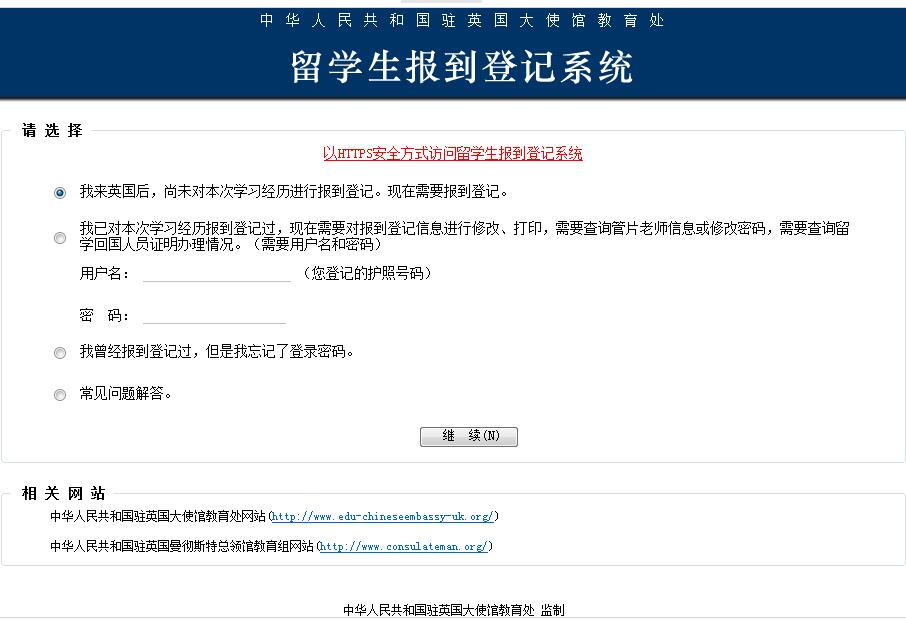
Task: Click the 中华人民共和国驻英国大使馆教育处 header text
Action: click(462, 20)
